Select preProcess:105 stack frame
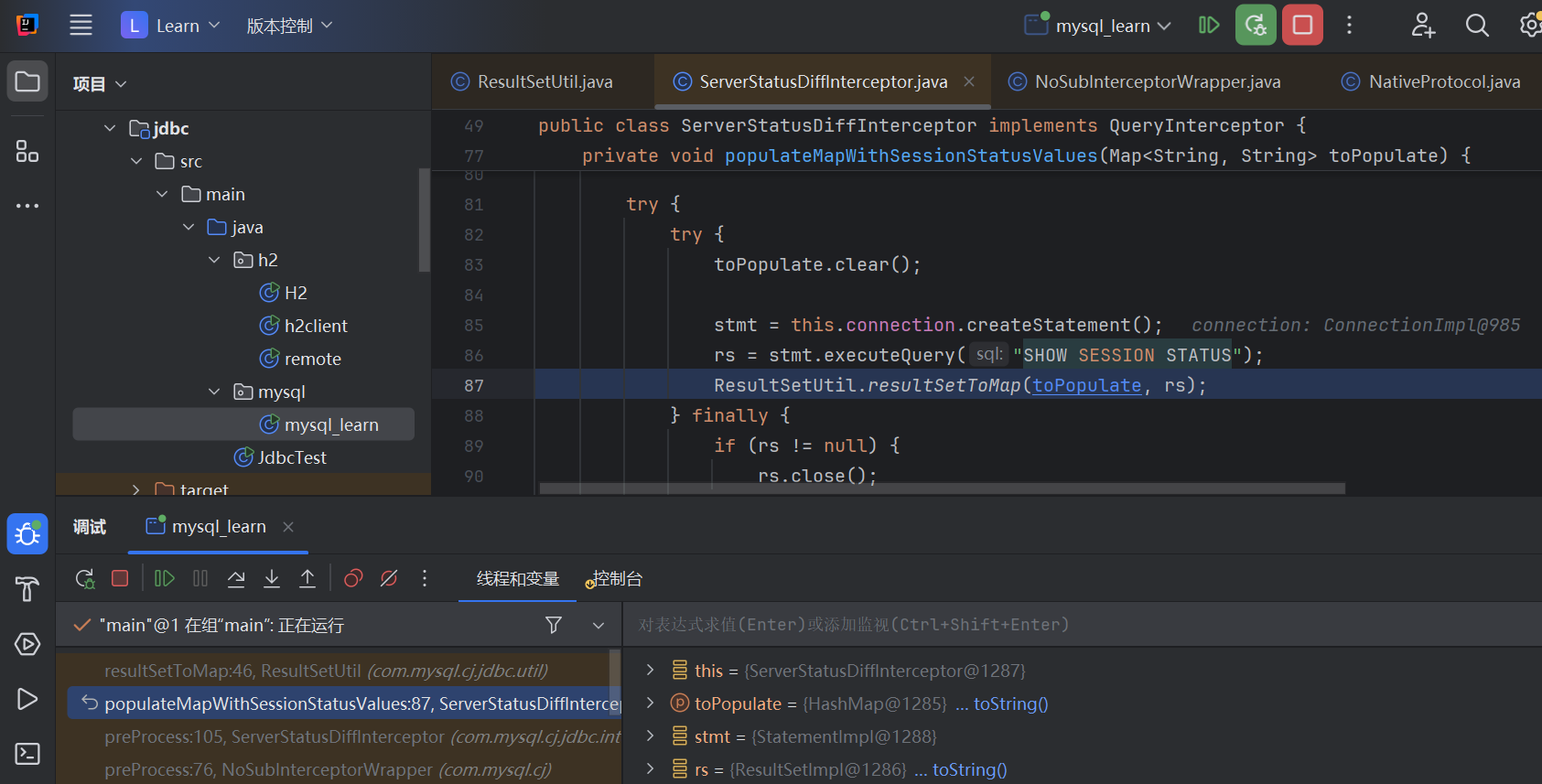1542x784 pixels. point(339,736)
